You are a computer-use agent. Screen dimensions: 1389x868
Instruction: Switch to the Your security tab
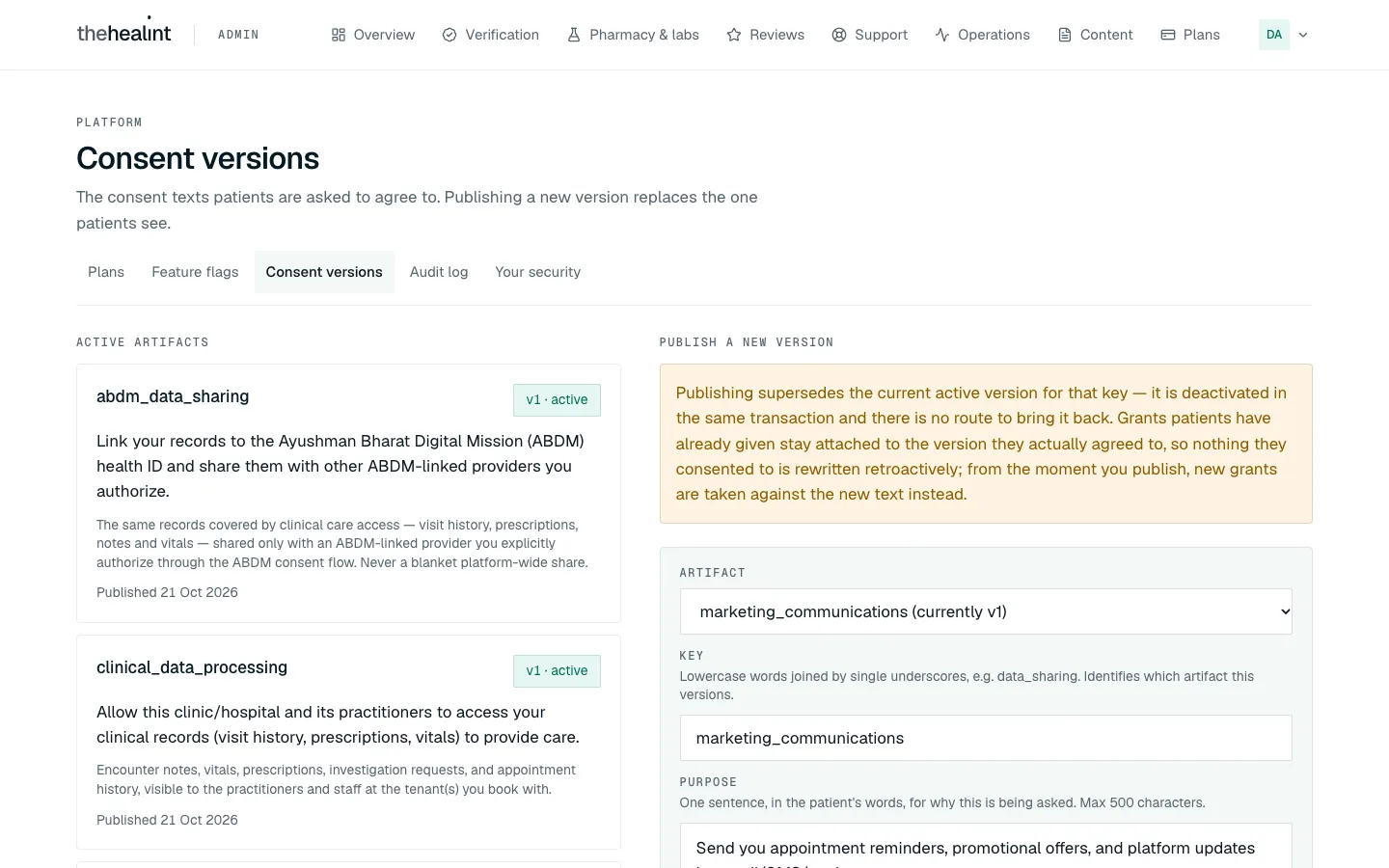point(538,272)
